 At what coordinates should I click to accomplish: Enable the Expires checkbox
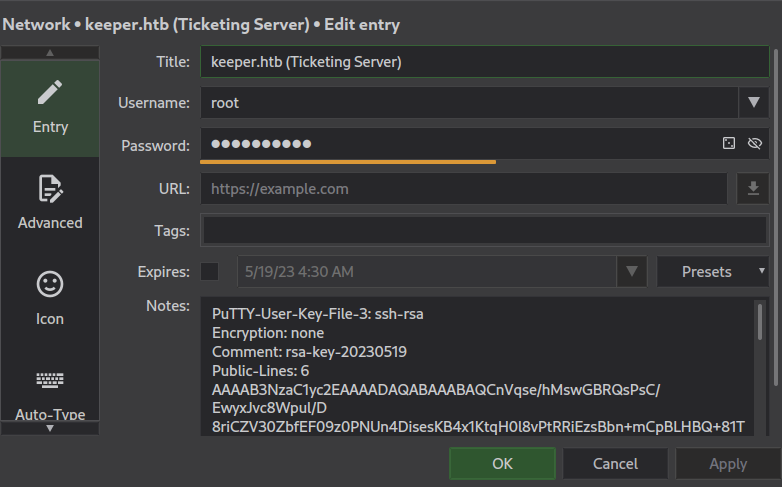[210, 271]
